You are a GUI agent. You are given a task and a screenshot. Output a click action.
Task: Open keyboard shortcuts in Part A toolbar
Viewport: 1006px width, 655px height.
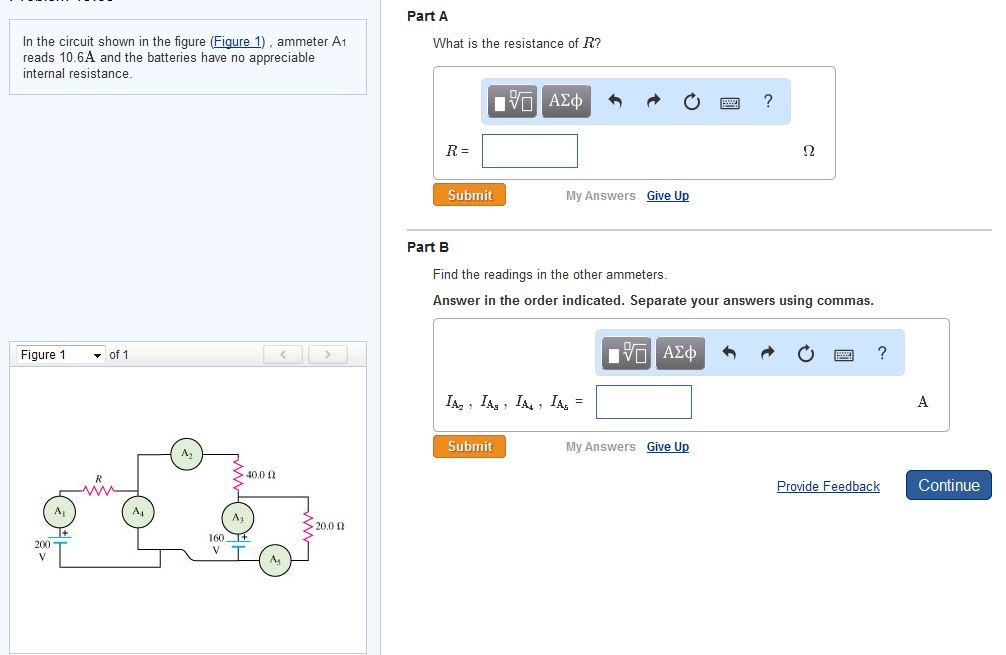pos(730,101)
